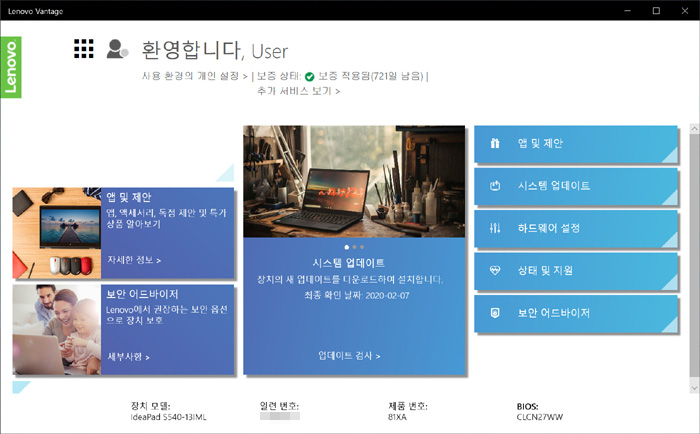Screen dimensions: 700x434
Task: Click the user profile avatar icon
Action: coord(117,49)
